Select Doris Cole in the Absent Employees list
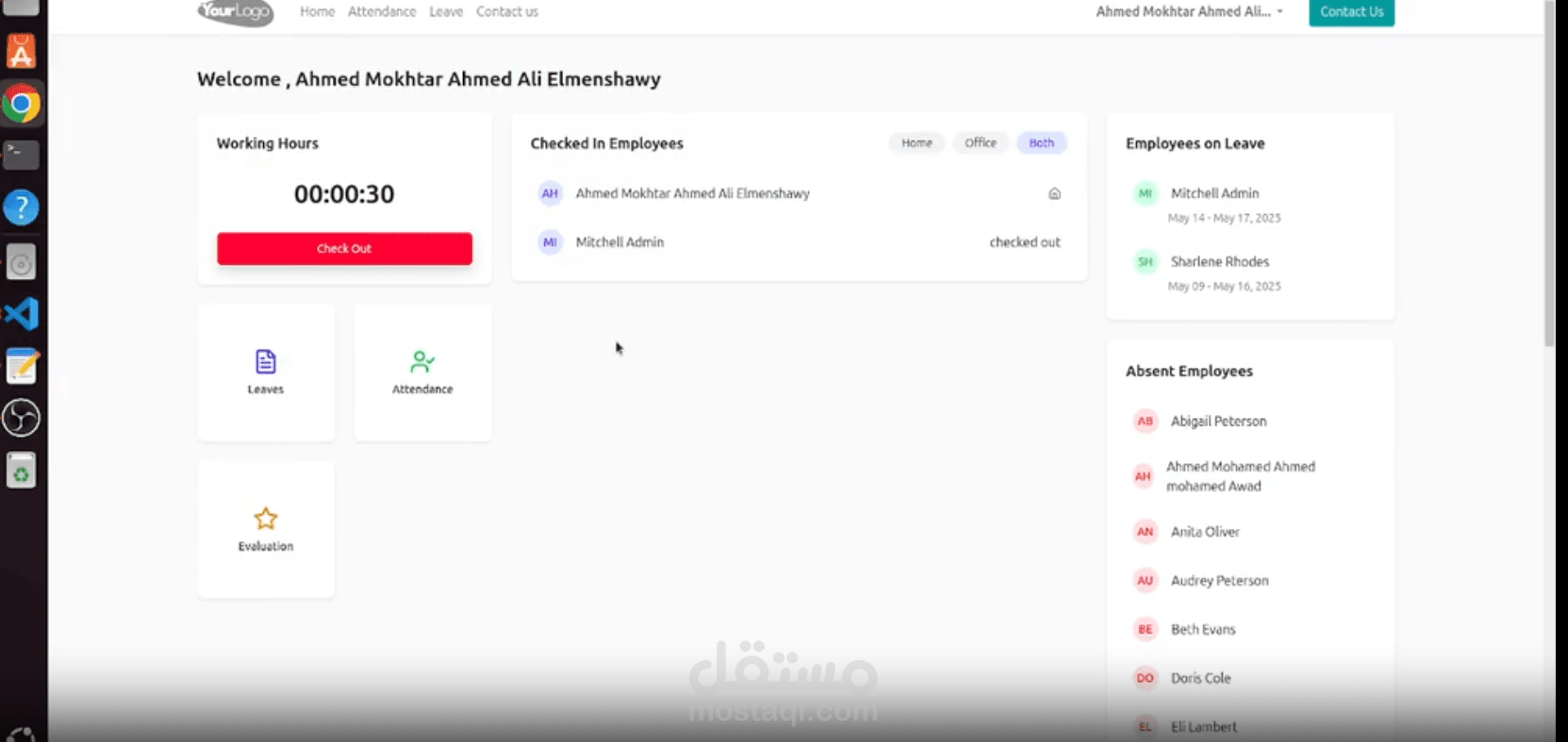Screen dimensions: 1568x742 [x=1202, y=678]
